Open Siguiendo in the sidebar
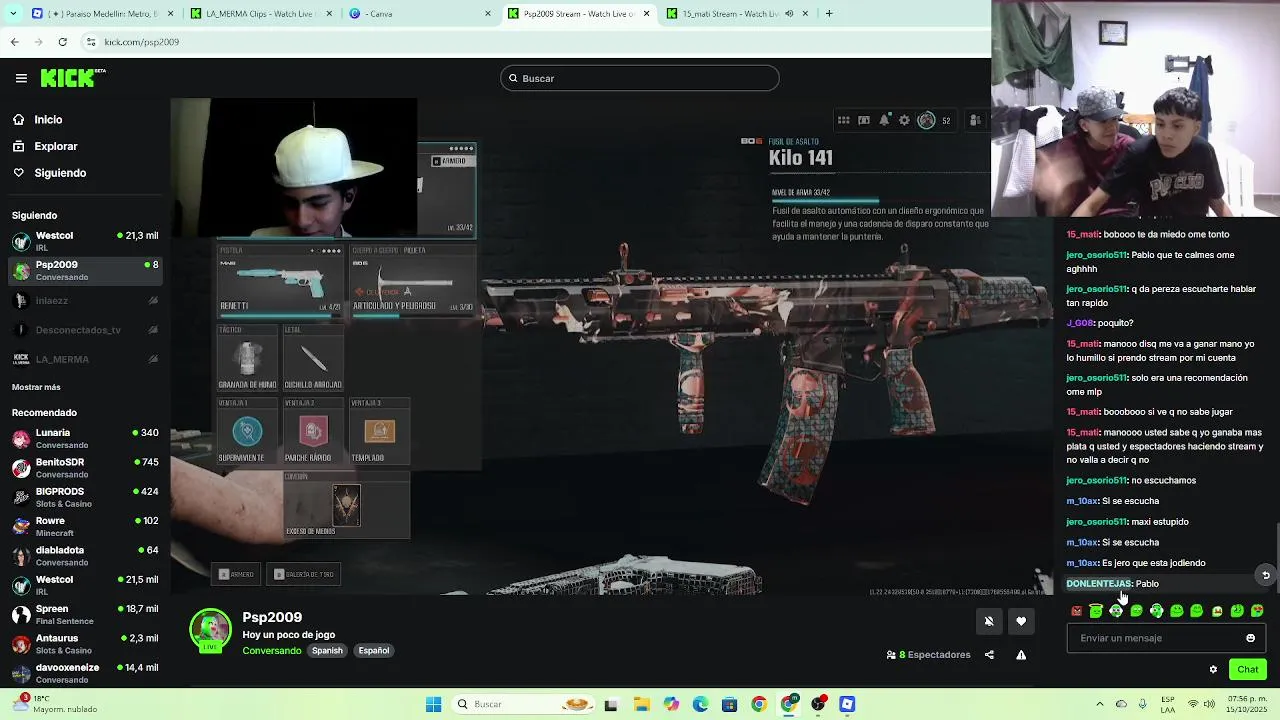The image size is (1280, 720). (x=49, y=173)
